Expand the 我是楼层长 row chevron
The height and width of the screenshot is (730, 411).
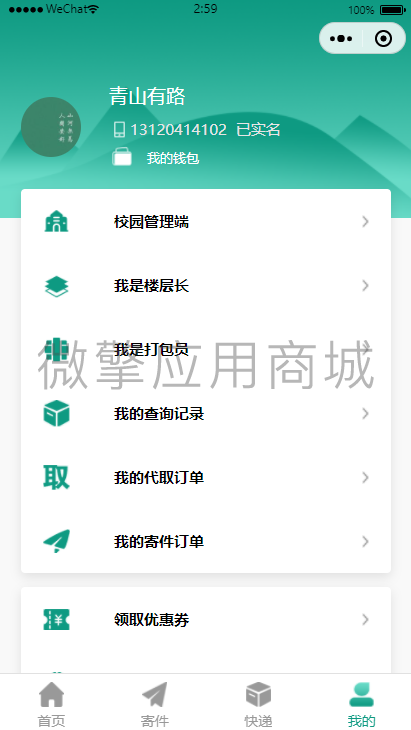365,285
